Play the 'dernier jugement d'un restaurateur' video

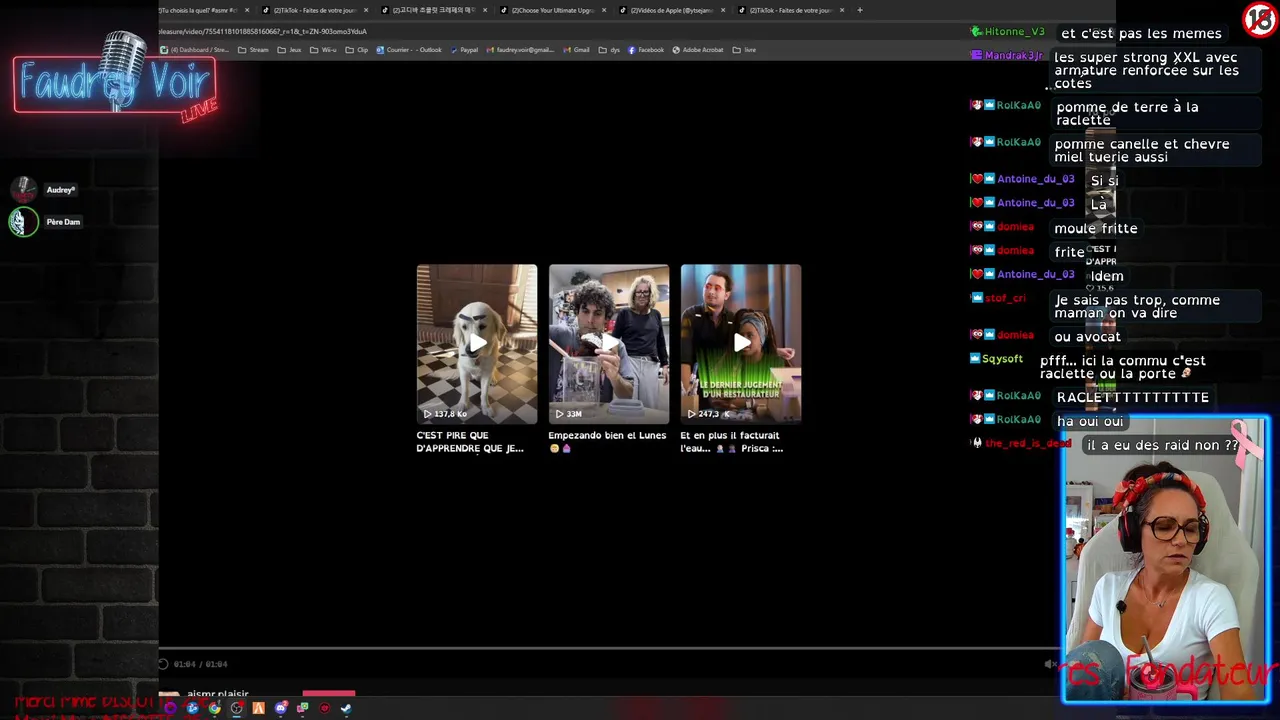pos(741,344)
